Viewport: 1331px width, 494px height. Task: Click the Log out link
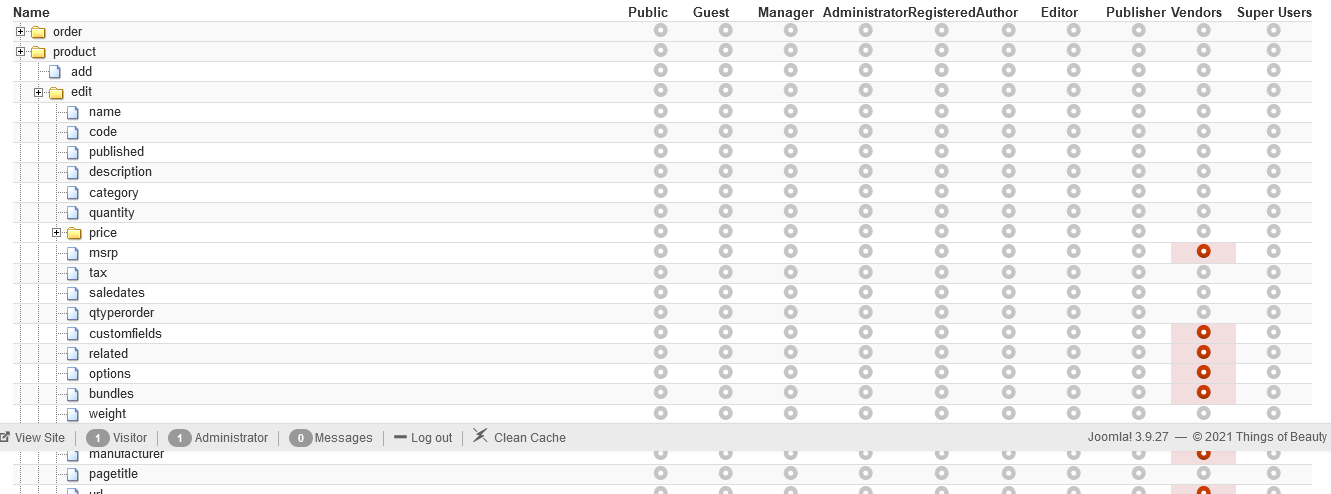(x=431, y=438)
